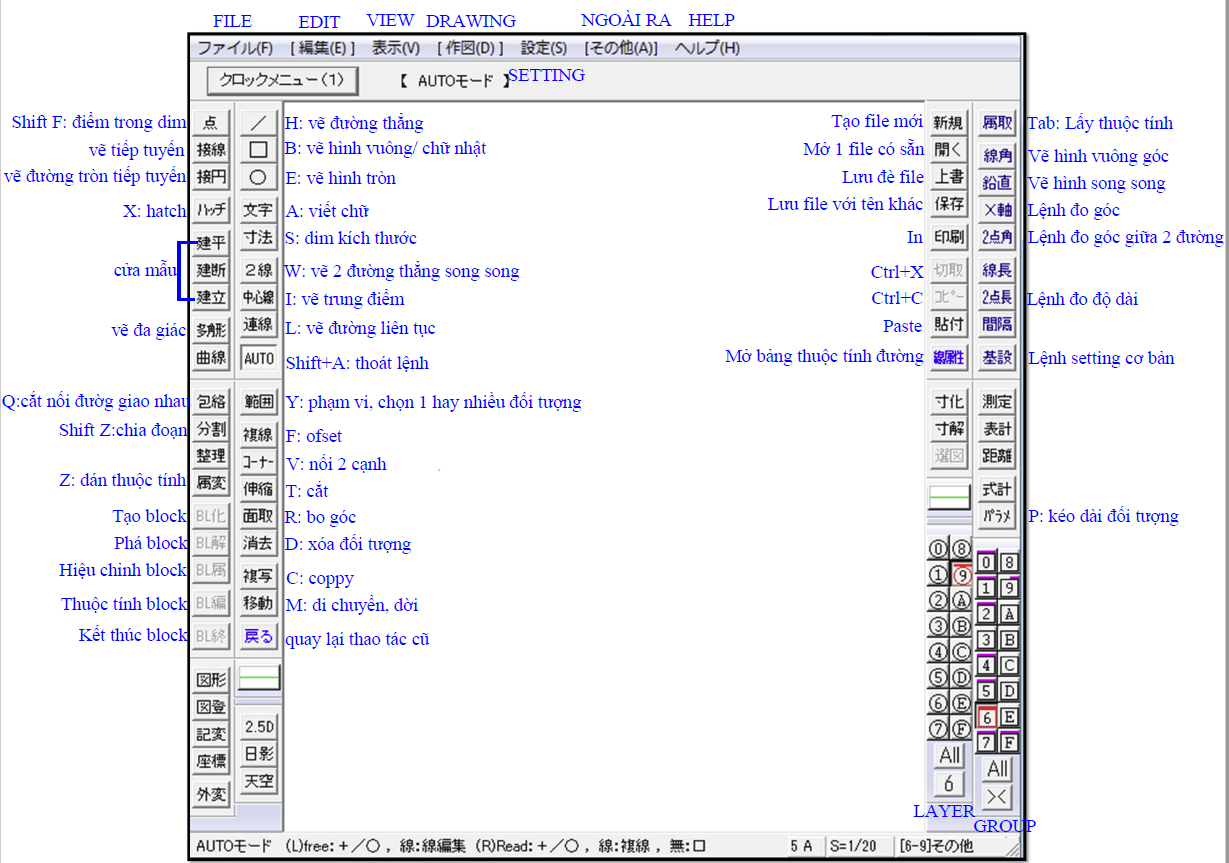Select the 多角形 polygon tool
The width and height of the screenshot is (1229, 863).
pyautogui.click(x=211, y=330)
